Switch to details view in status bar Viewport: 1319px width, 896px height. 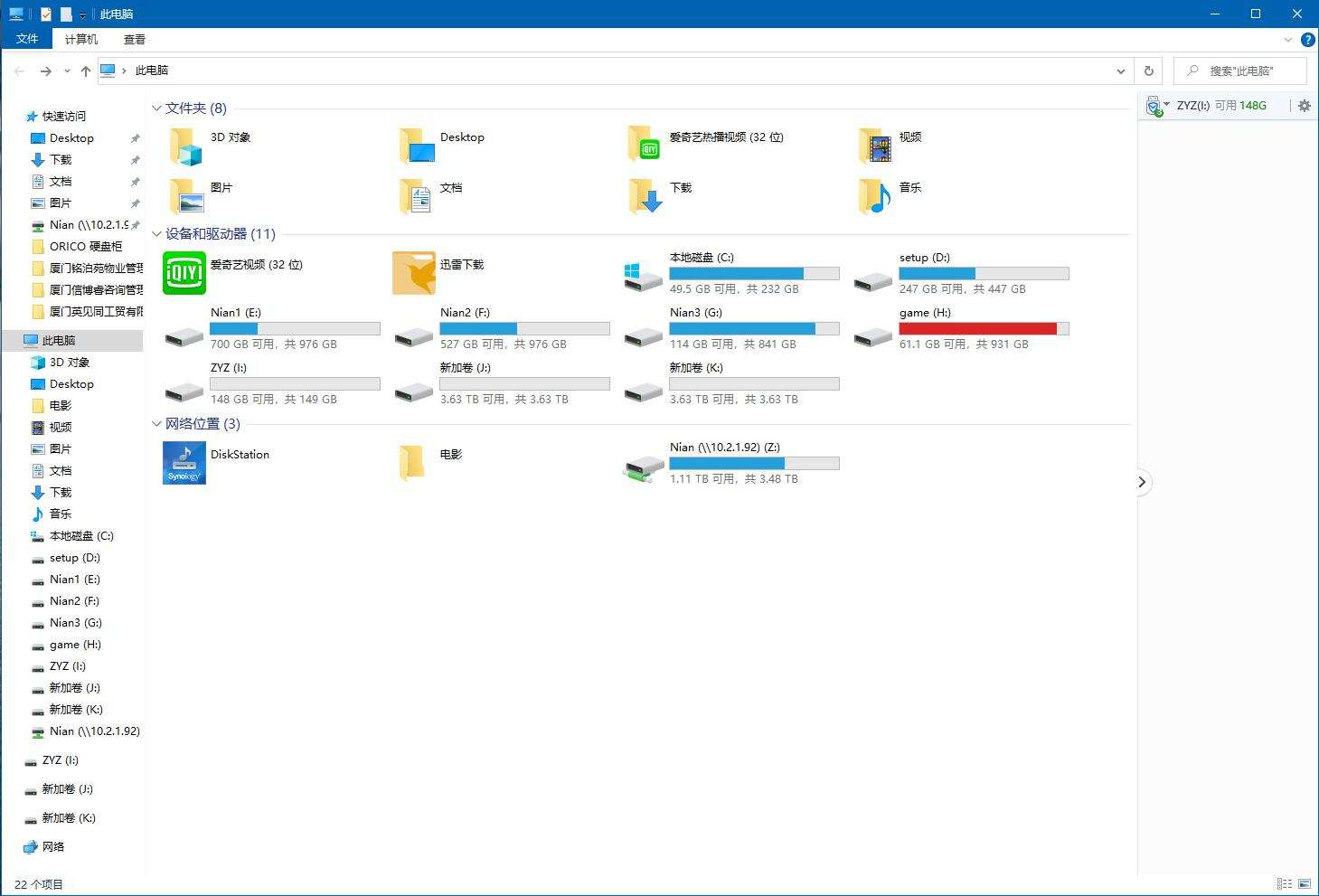[x=1284, y=883]
